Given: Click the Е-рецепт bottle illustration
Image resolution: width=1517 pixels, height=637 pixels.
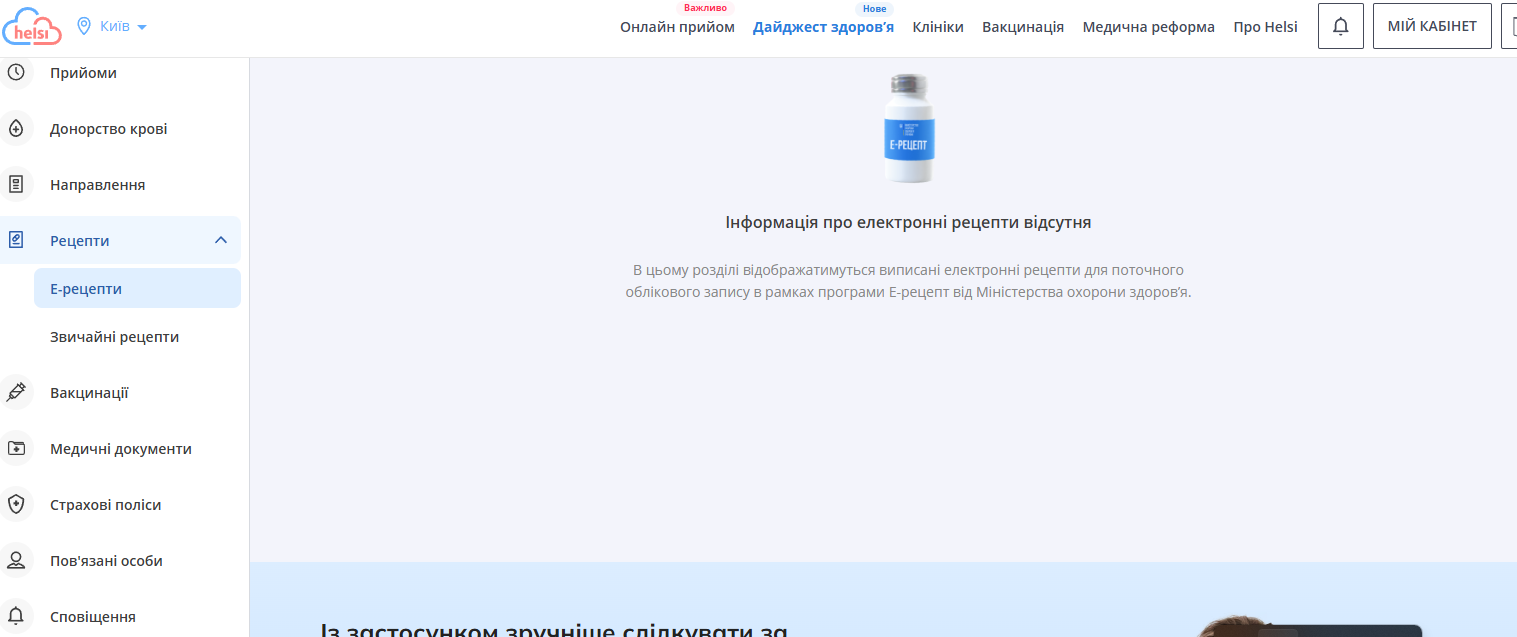Looking at the screenshot, I should point(908,128).
